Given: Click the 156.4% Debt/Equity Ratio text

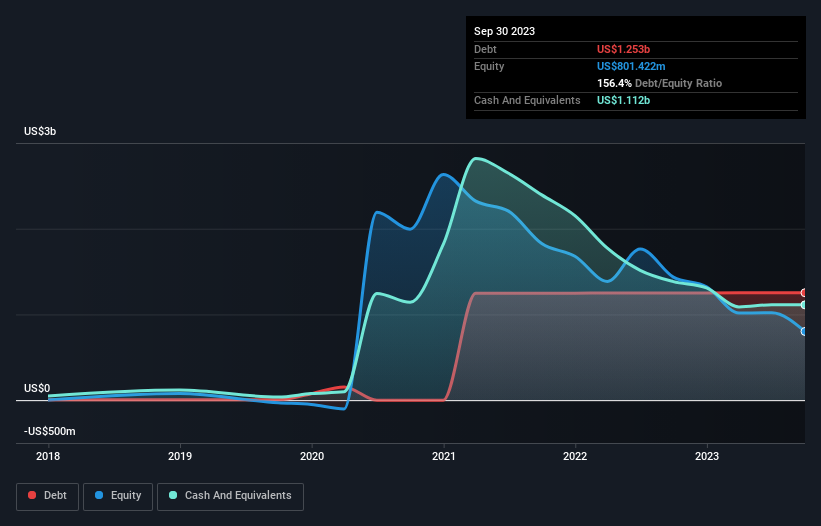Looking at the screenshot, I should [x=659, y=83].
